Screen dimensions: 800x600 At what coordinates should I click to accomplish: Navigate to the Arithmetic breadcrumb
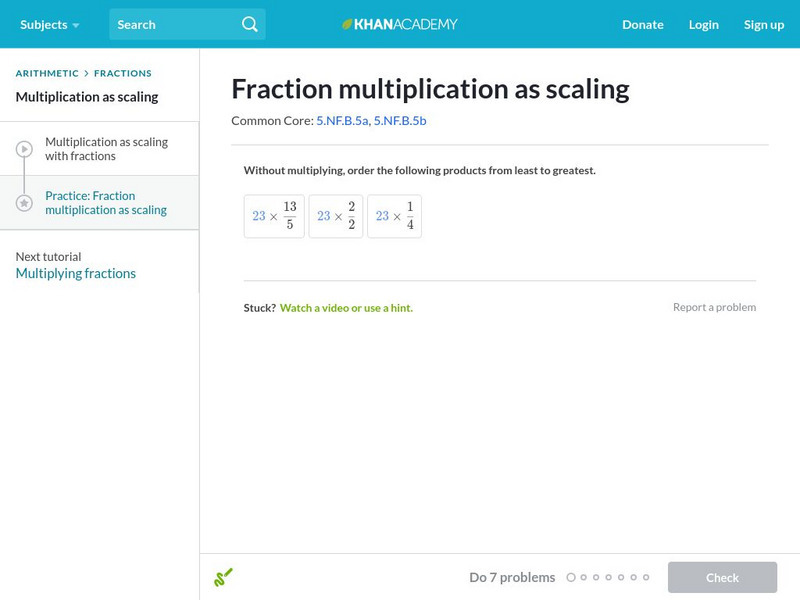point(47,73)
